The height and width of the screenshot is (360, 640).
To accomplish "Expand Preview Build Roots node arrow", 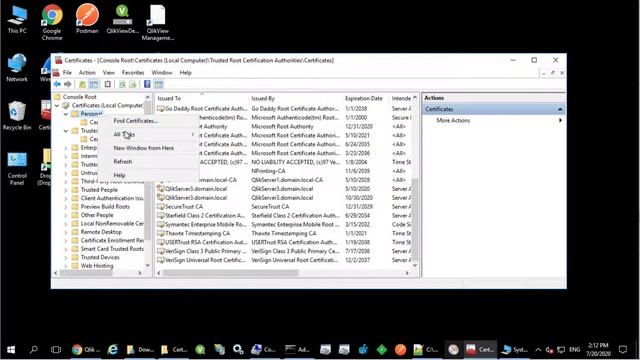I will click(x=66, y=207).
